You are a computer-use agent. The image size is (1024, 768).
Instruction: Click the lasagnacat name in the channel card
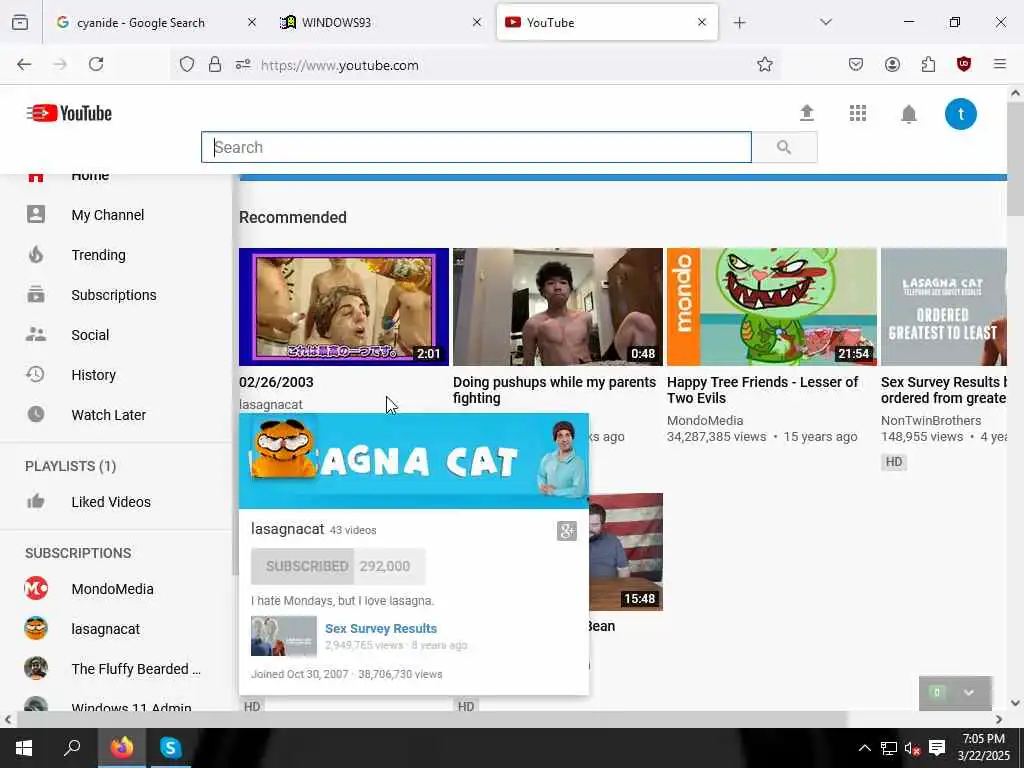287,529
